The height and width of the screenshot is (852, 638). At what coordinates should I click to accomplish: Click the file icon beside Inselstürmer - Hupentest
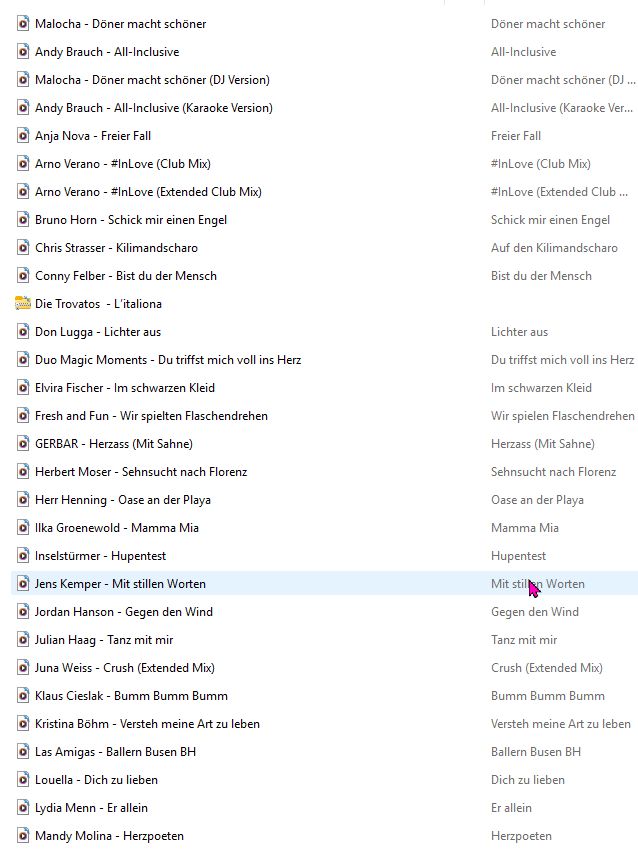coord(23,555)
